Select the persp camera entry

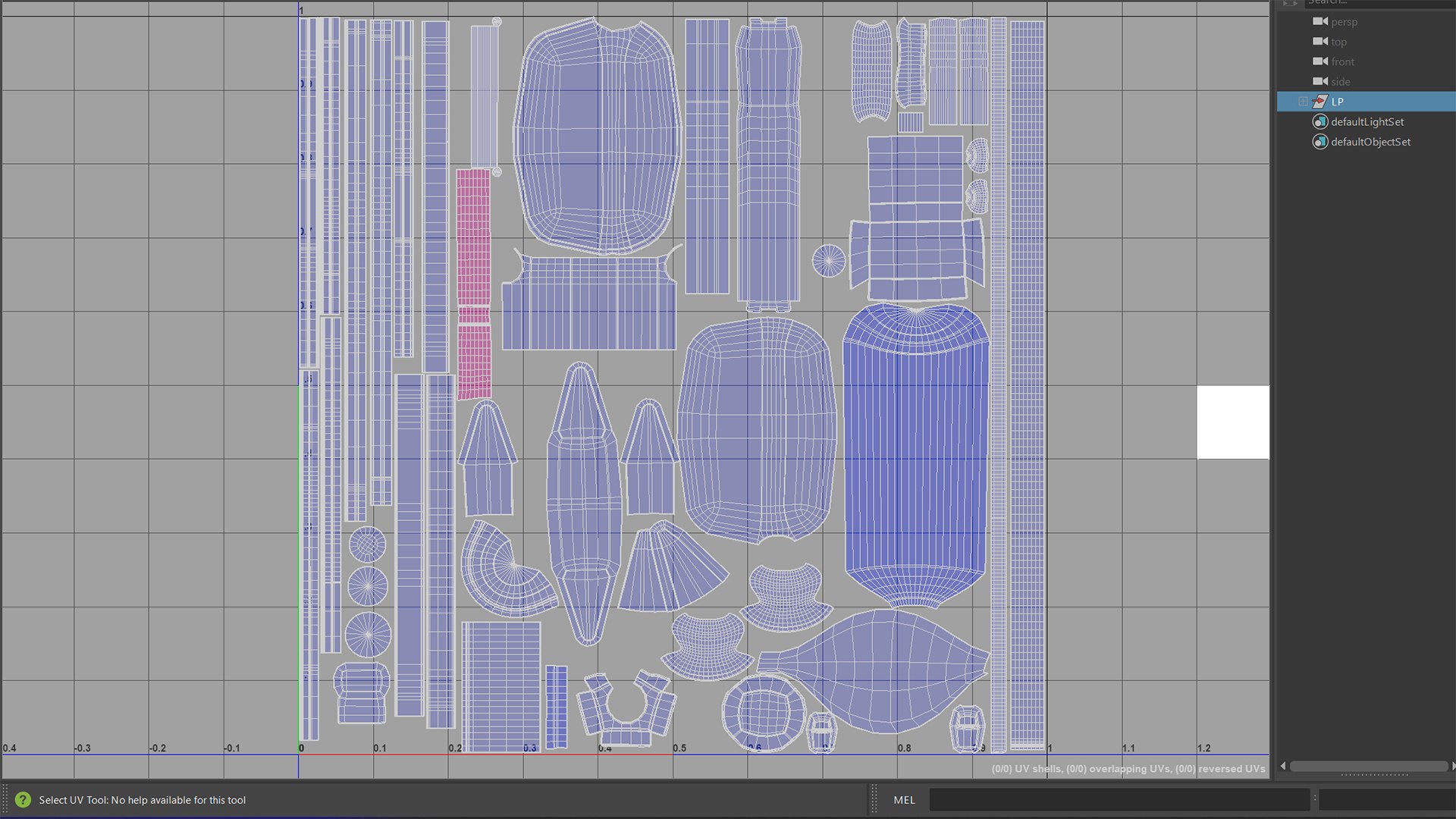point(1344,21)
